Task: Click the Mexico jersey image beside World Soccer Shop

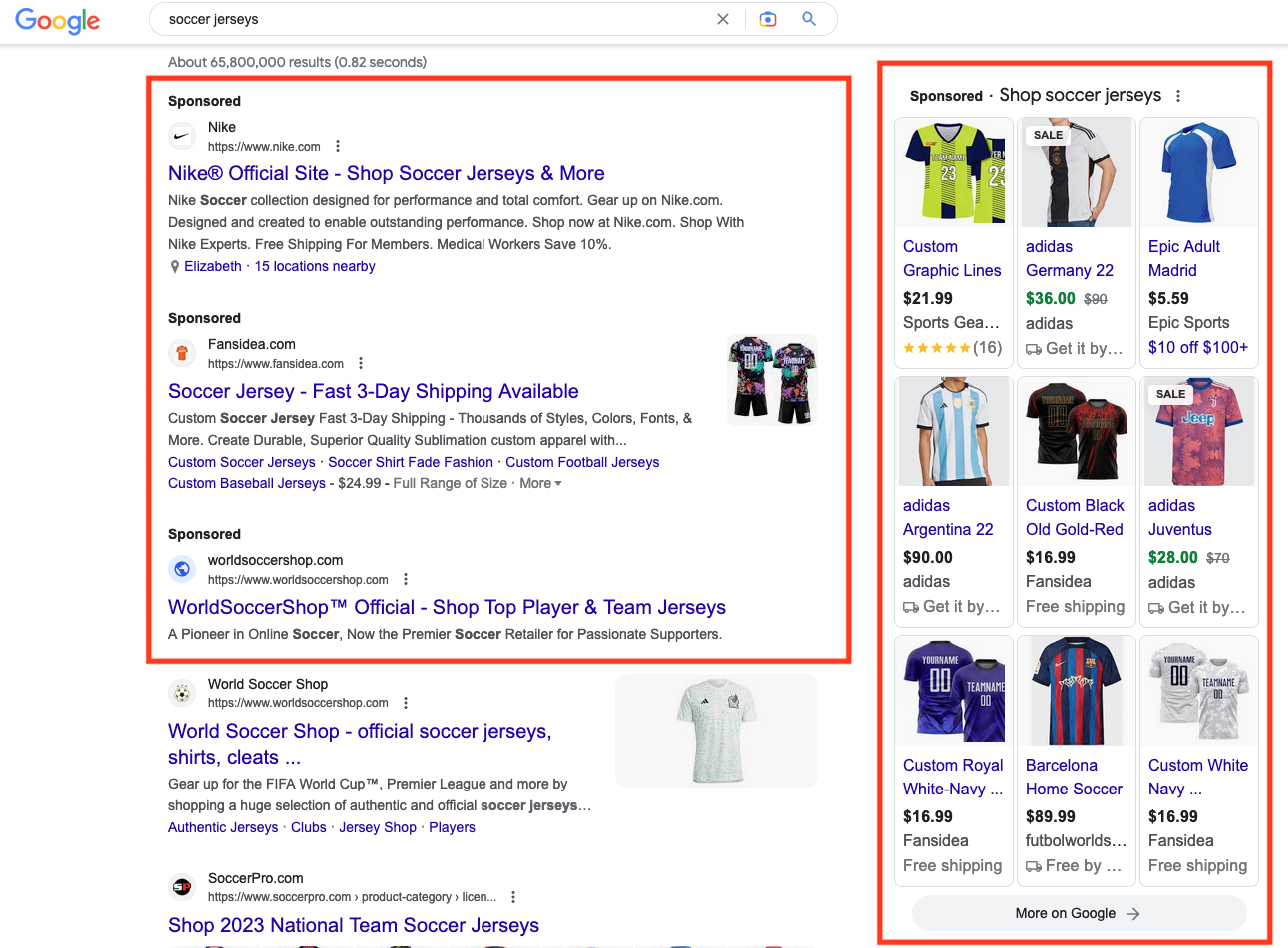Action: tap(716, 730)
